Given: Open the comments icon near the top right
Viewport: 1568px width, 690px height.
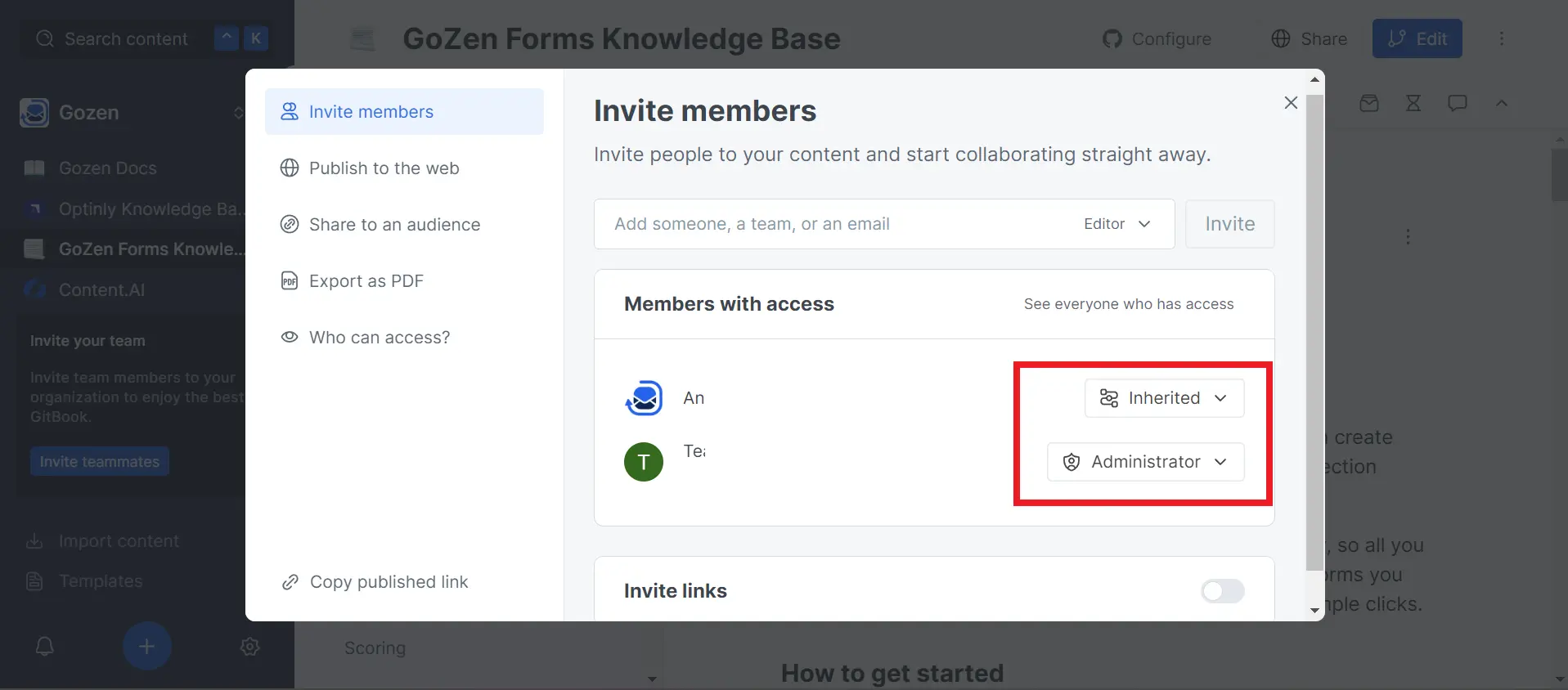Looking at the screenshot, I should (1458, 102).
